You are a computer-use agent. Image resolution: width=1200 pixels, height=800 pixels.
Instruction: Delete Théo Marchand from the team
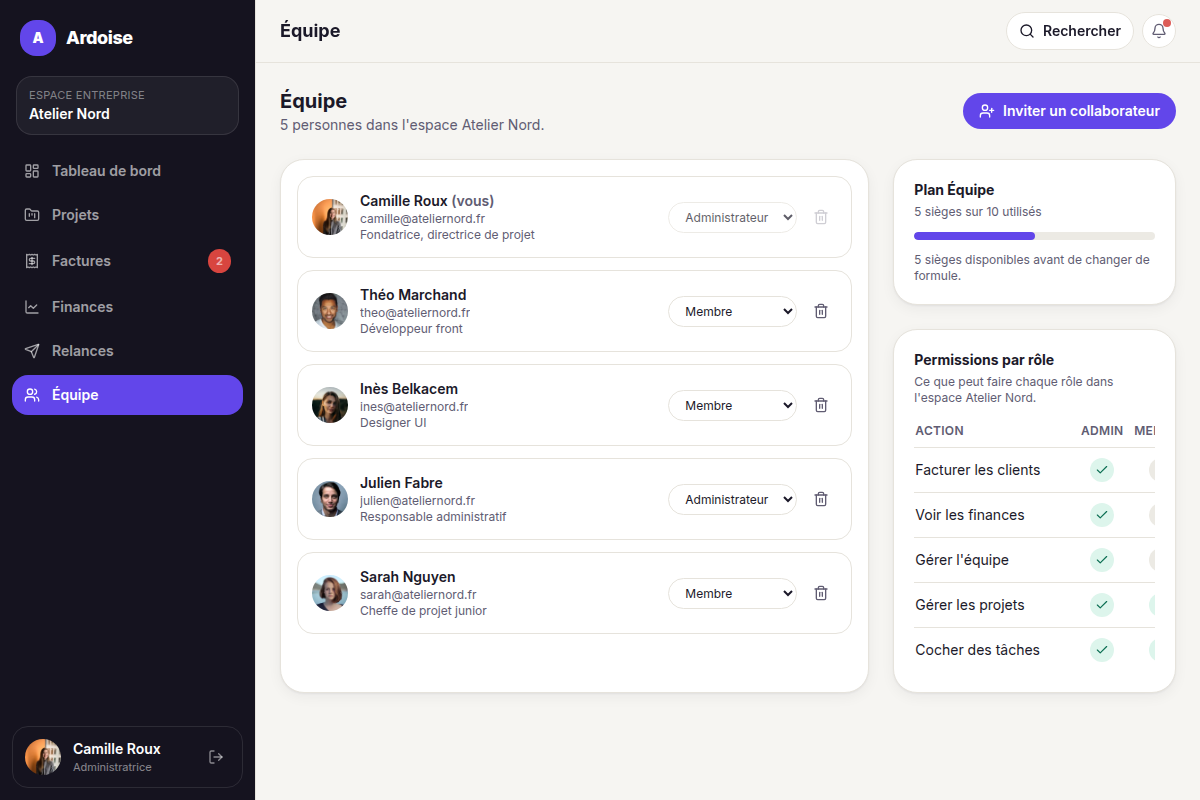[821, 311]
